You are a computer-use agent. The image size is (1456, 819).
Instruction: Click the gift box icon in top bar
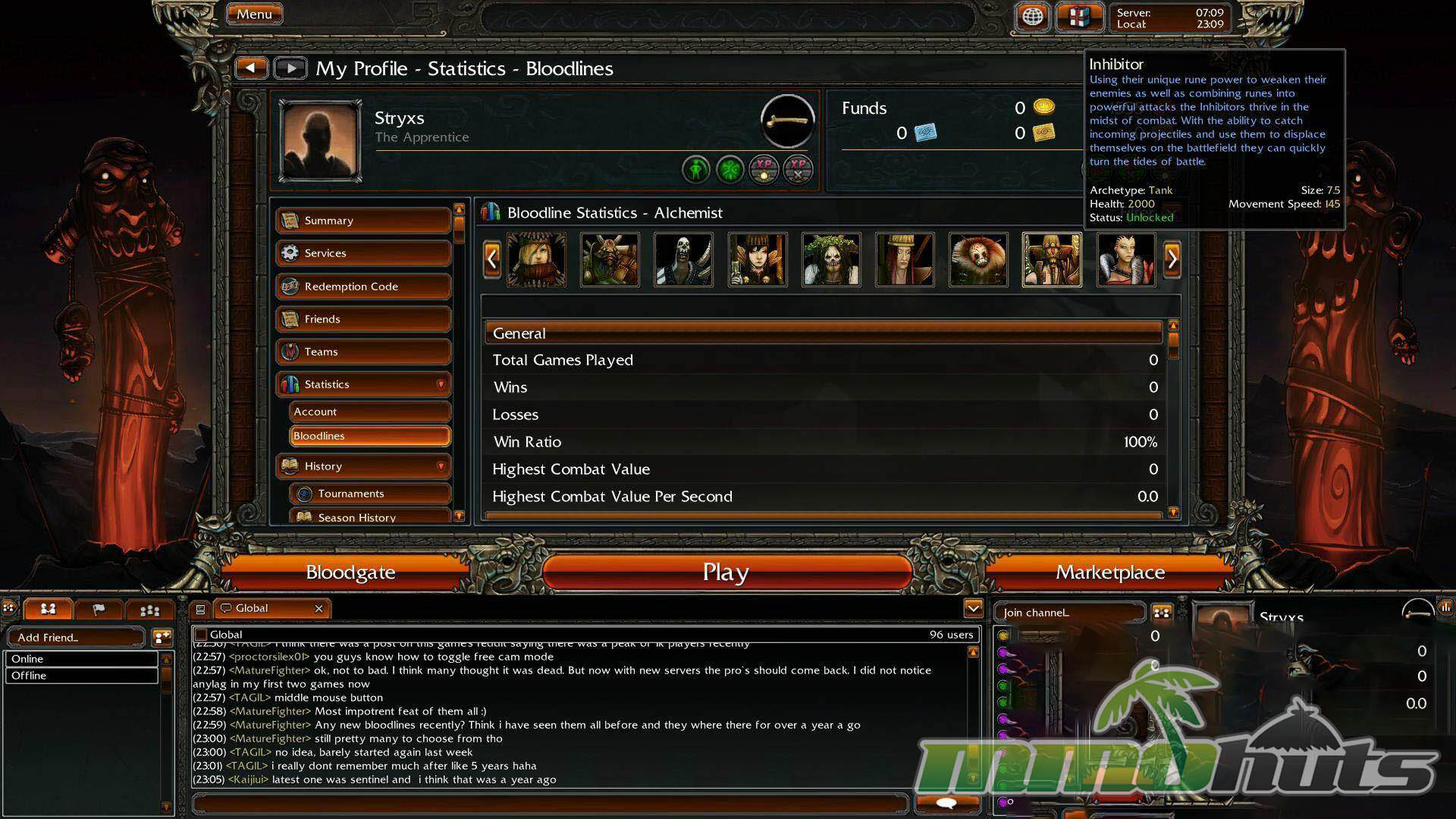1078,17
